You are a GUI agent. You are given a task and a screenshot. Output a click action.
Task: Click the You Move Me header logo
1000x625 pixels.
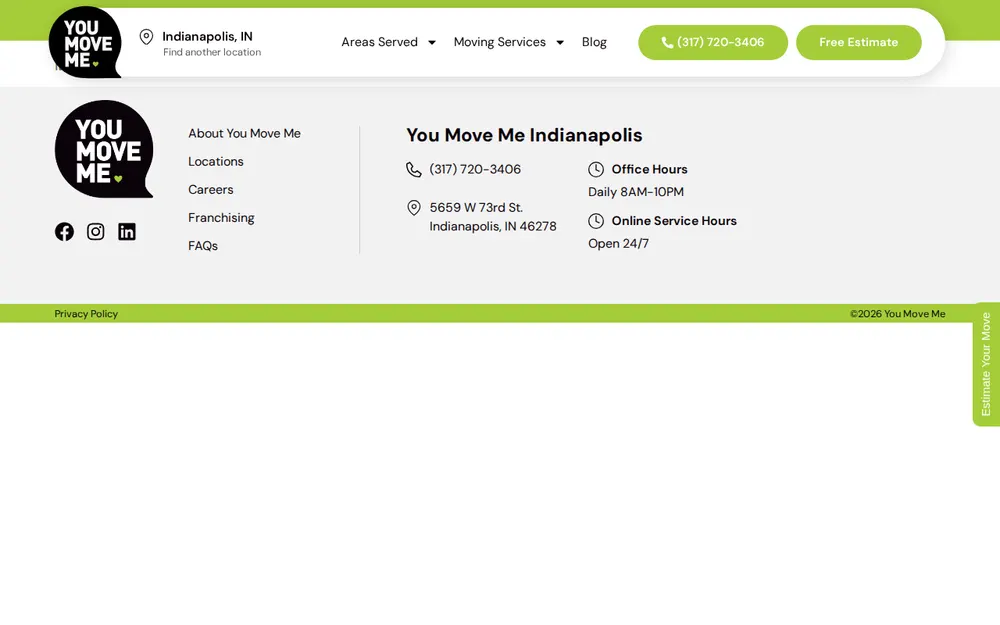85,42
